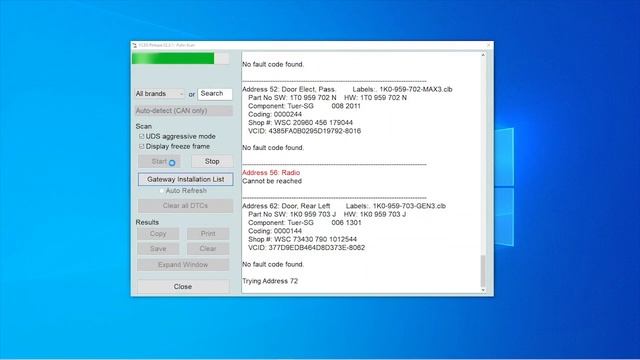The image size is (640, 360).
Task: Open the All brands dropdown
Action: pyautogui.click(x=160, y=94)
